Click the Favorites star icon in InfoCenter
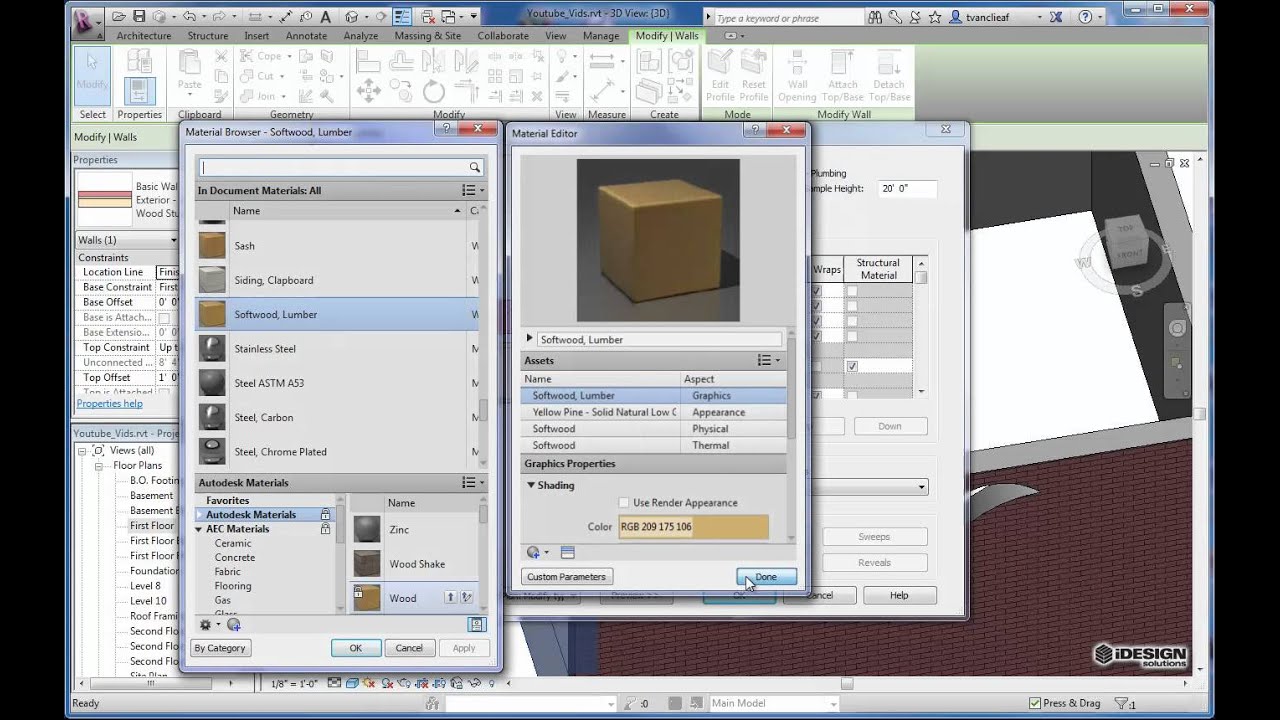Viewport: 1280px width, 720px height. point(934,17)
